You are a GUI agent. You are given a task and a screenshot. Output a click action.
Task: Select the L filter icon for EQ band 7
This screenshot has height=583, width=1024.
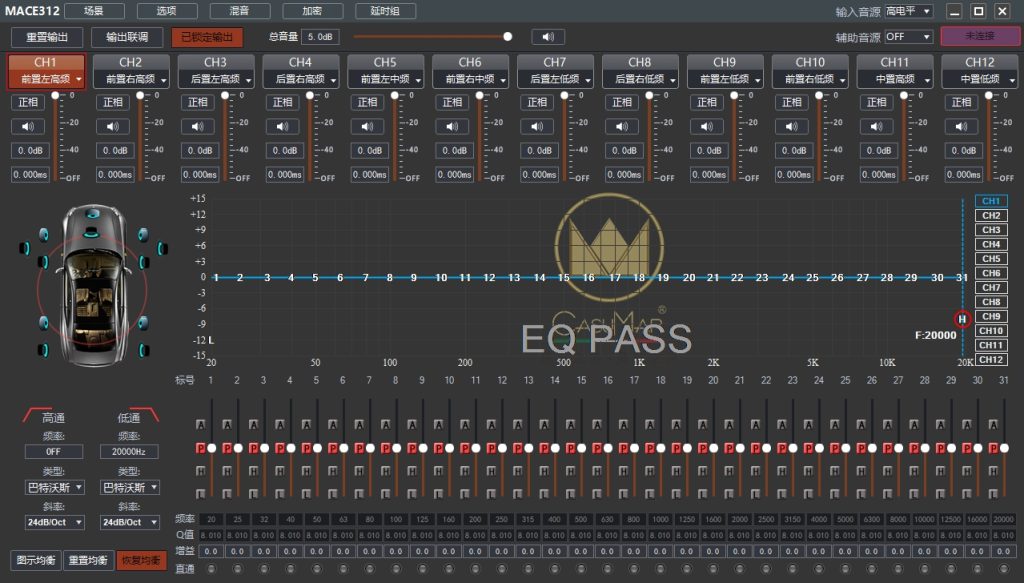pos(359,494)
